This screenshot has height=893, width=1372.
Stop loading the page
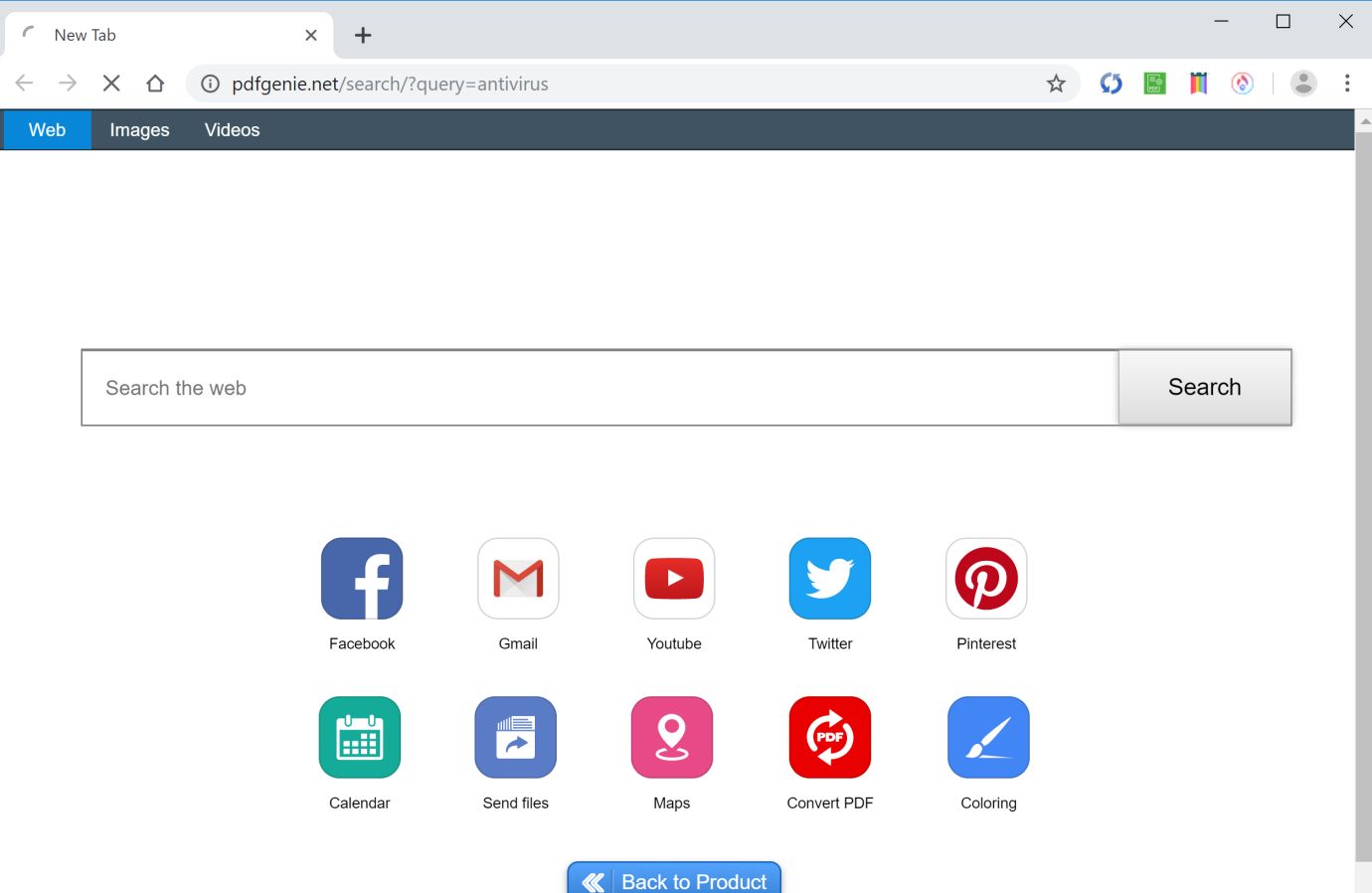111,84
